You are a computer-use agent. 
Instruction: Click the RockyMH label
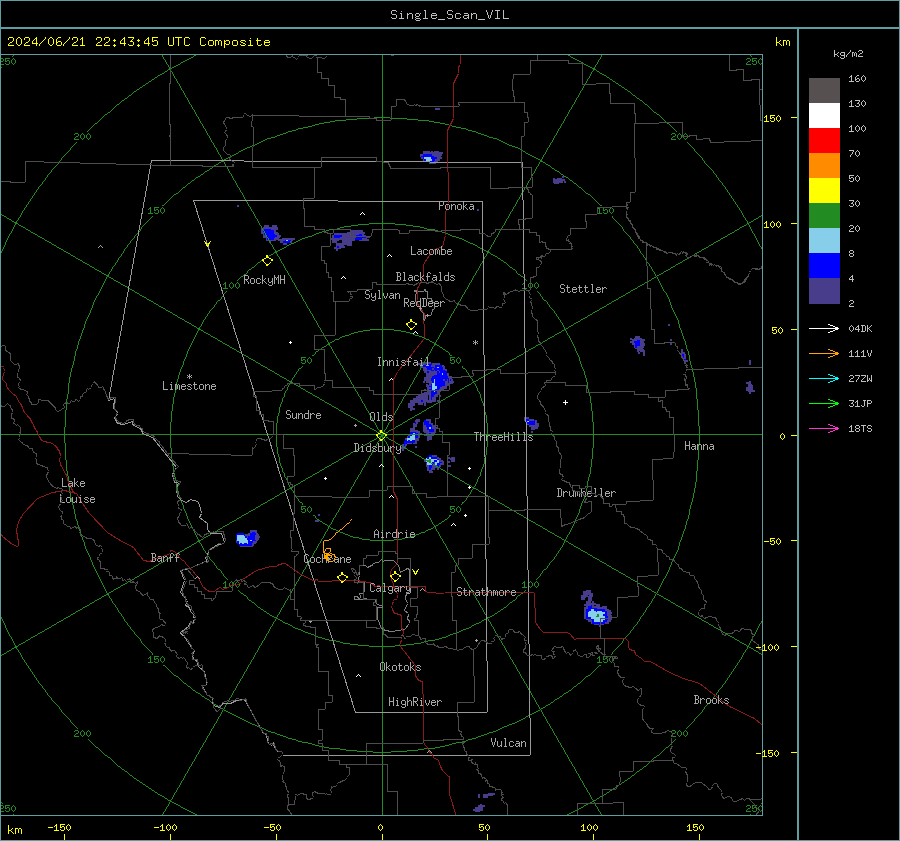click(264, 280)
